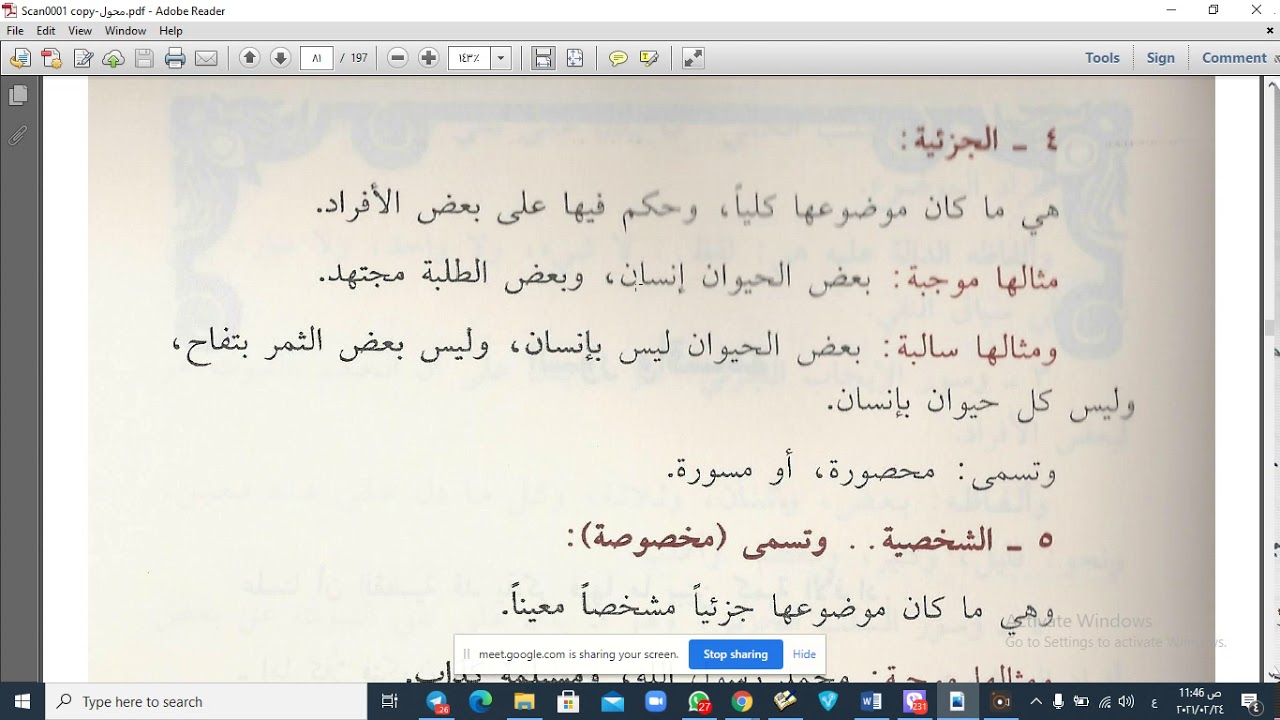Click the vertical scrollbar thumb

click(1270, 328)
